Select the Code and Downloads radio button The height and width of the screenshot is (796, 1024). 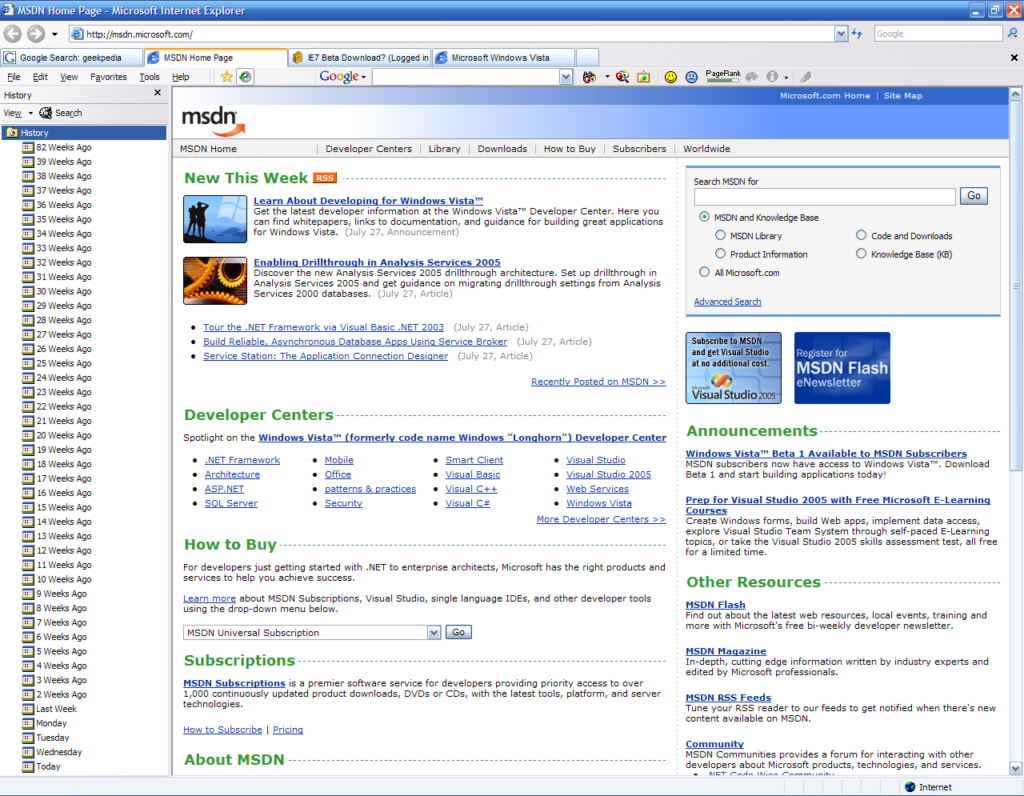861,235
